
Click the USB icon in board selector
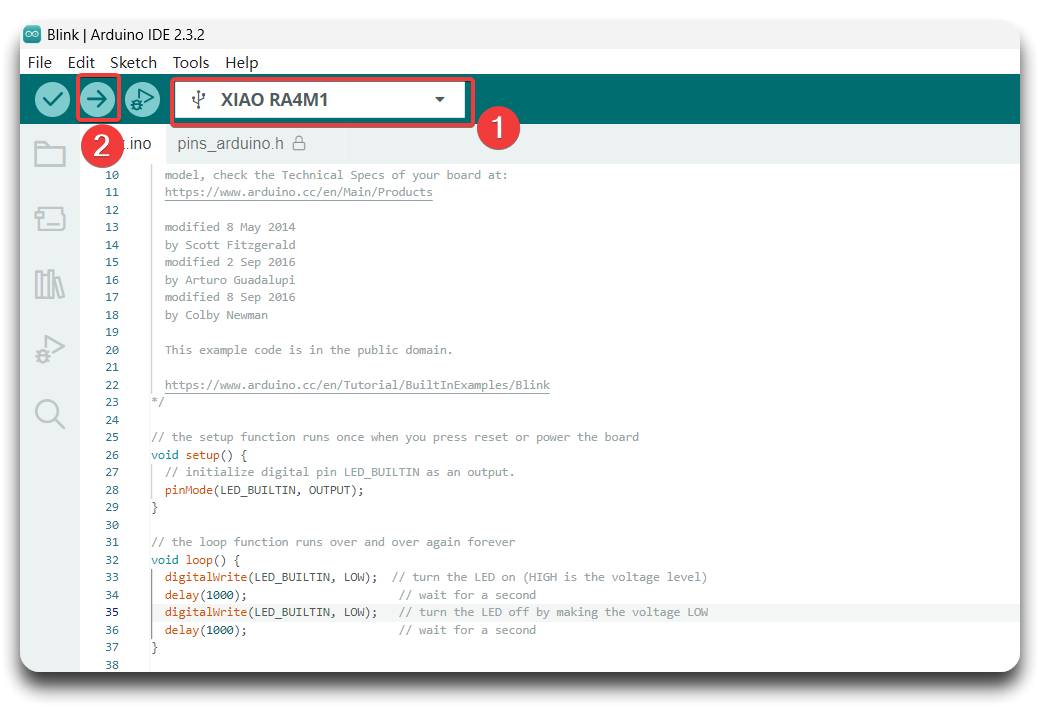pos(198,100)
